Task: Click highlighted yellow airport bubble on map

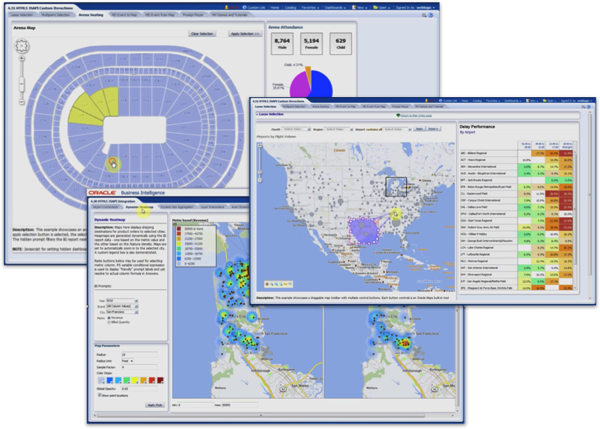Action: pos(395,214)
